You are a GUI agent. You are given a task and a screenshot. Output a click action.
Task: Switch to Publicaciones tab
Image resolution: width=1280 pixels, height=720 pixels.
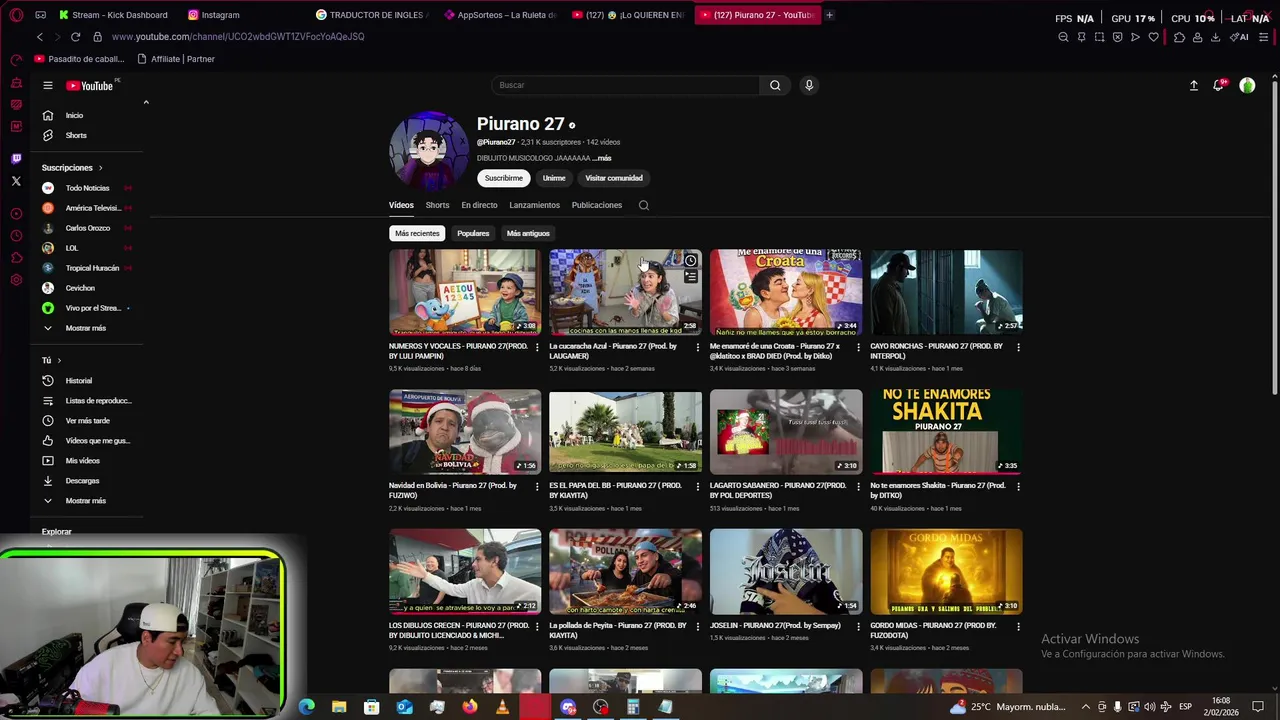pyautogui.click(x=597, y=205)
